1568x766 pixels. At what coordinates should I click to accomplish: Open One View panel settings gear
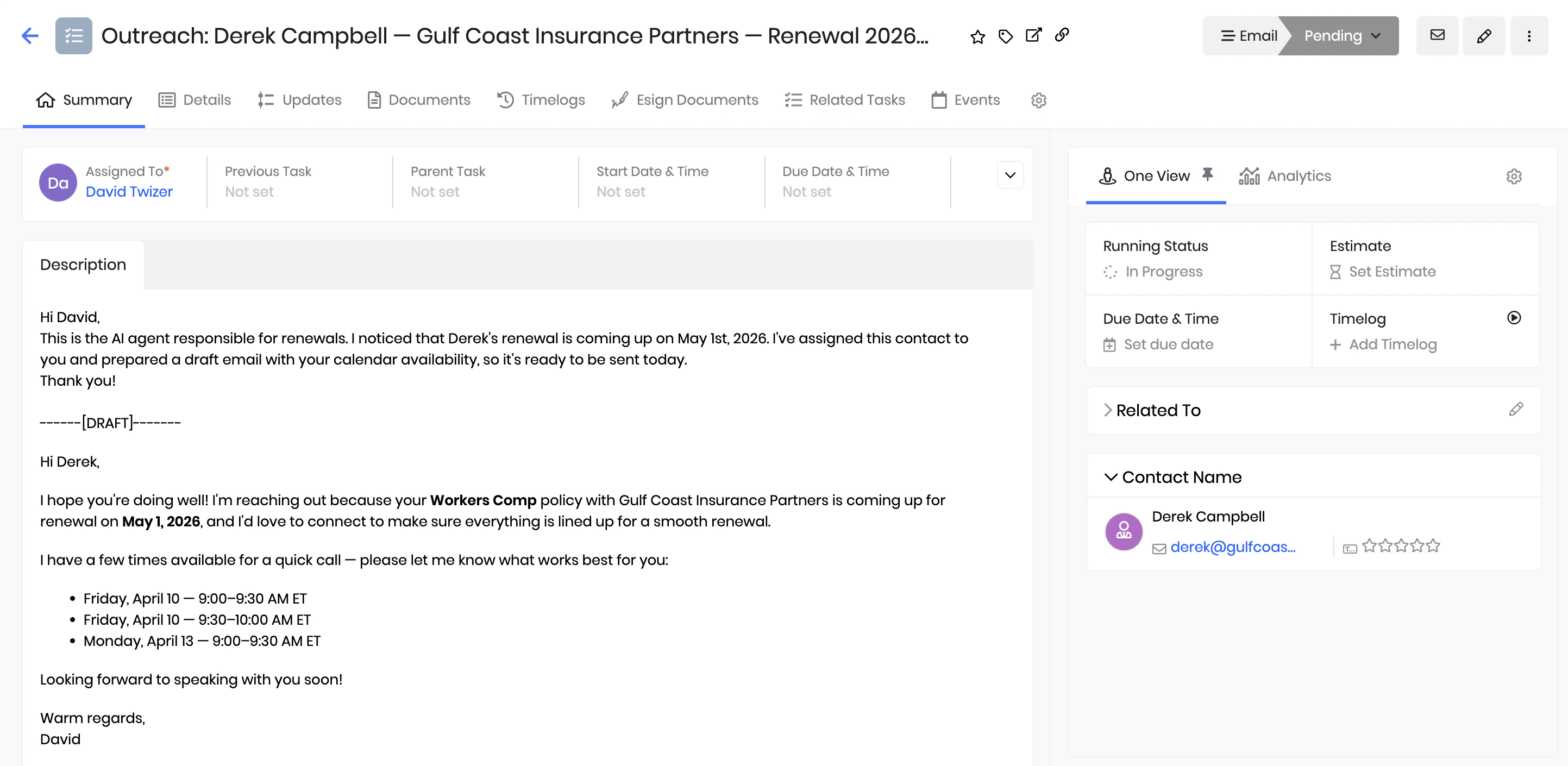[1514, 177]
